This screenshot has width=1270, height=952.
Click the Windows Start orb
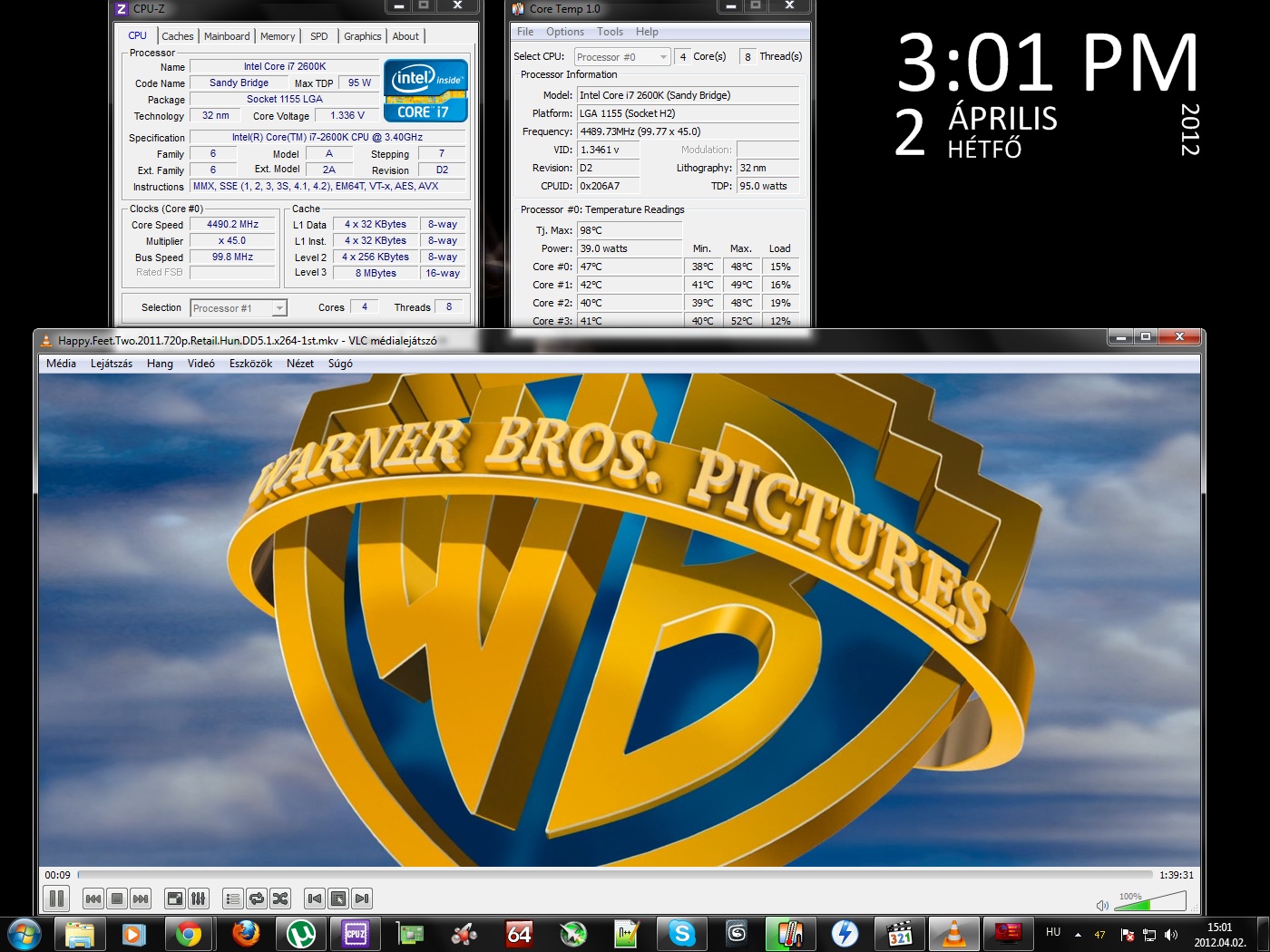point(24,934)
